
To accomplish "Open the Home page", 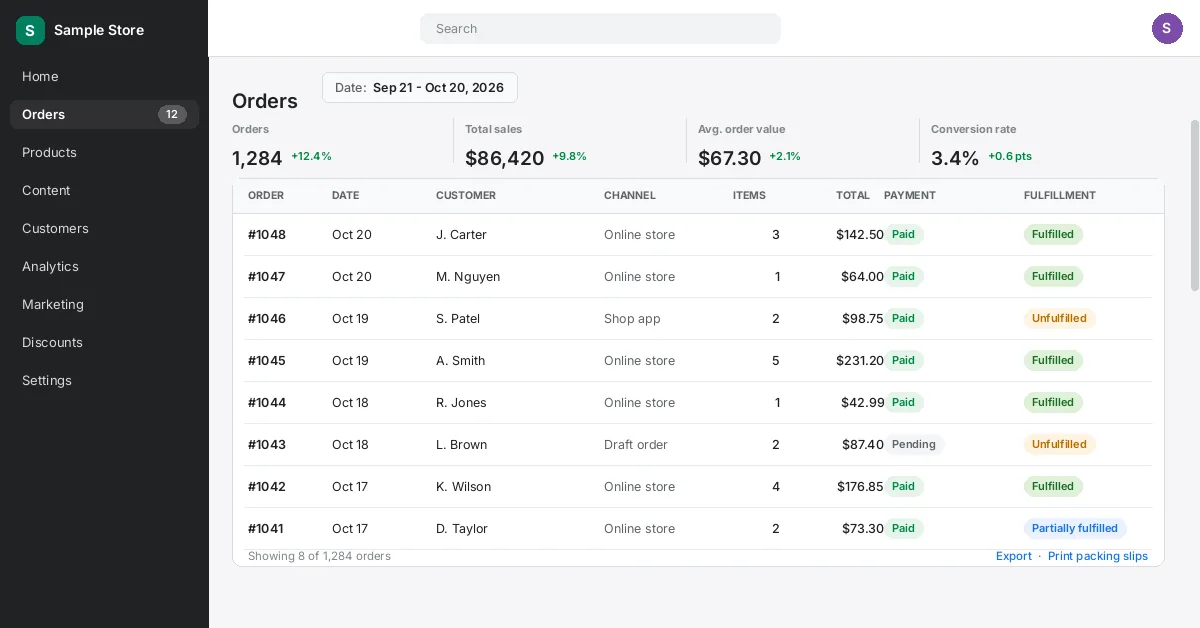I will 104,76.
